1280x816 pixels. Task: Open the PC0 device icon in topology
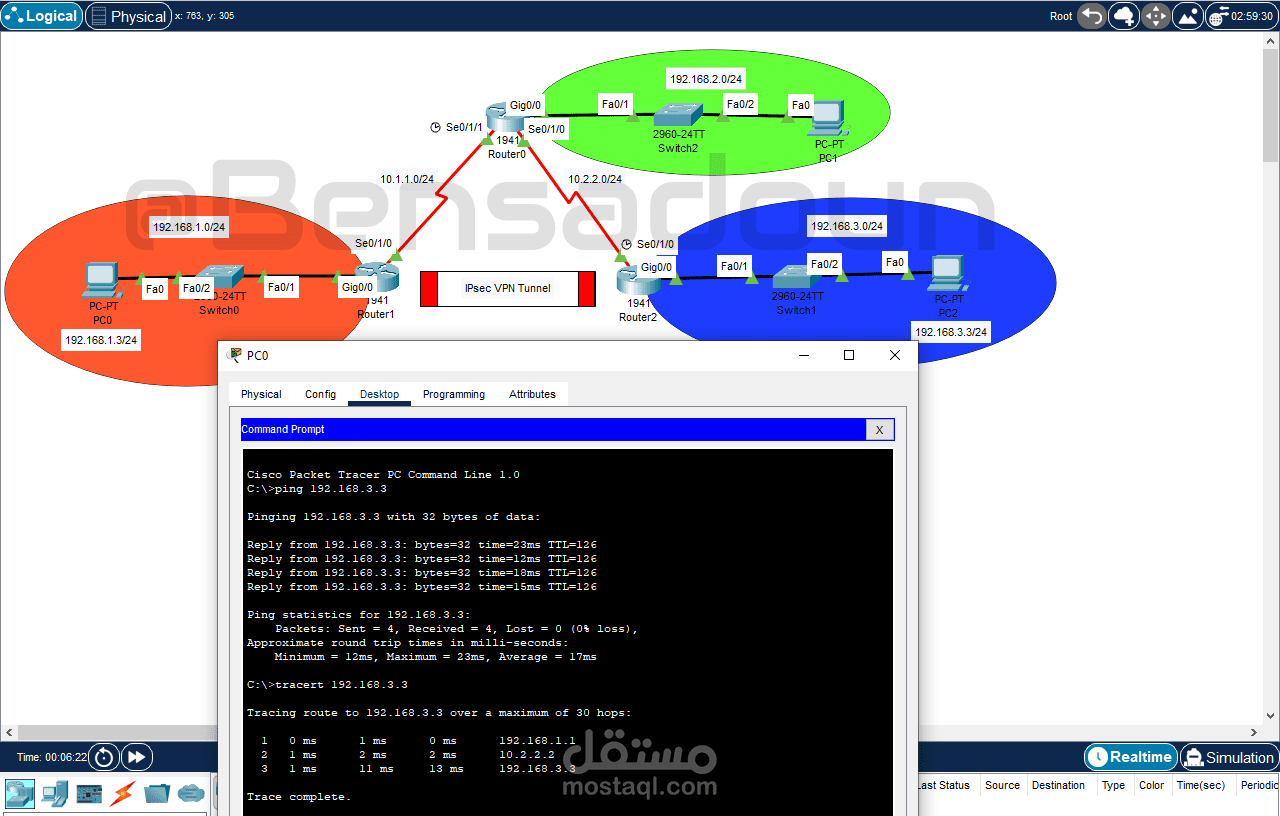click(x=102, y=280)
